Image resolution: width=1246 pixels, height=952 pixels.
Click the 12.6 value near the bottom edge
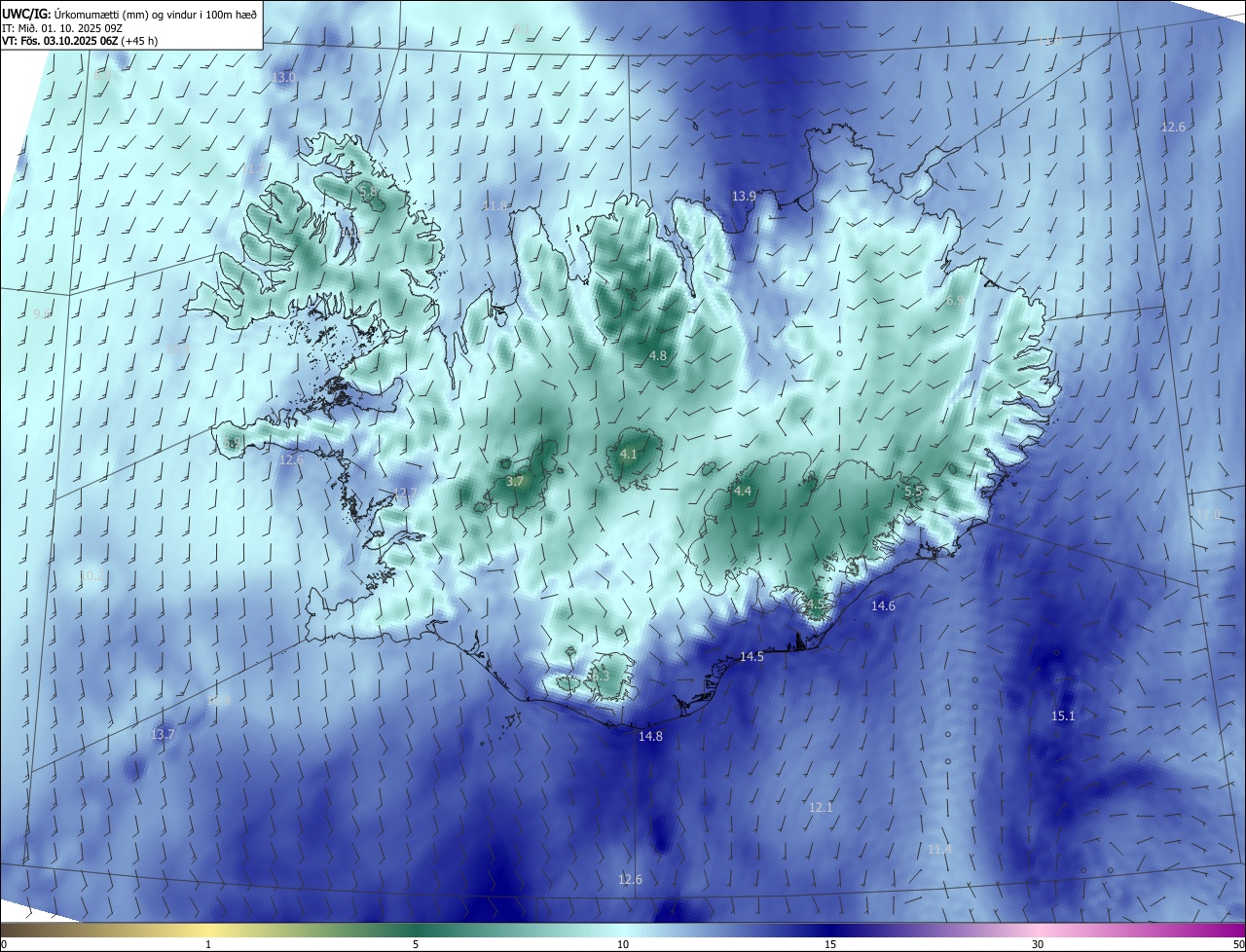pos(630,880)
